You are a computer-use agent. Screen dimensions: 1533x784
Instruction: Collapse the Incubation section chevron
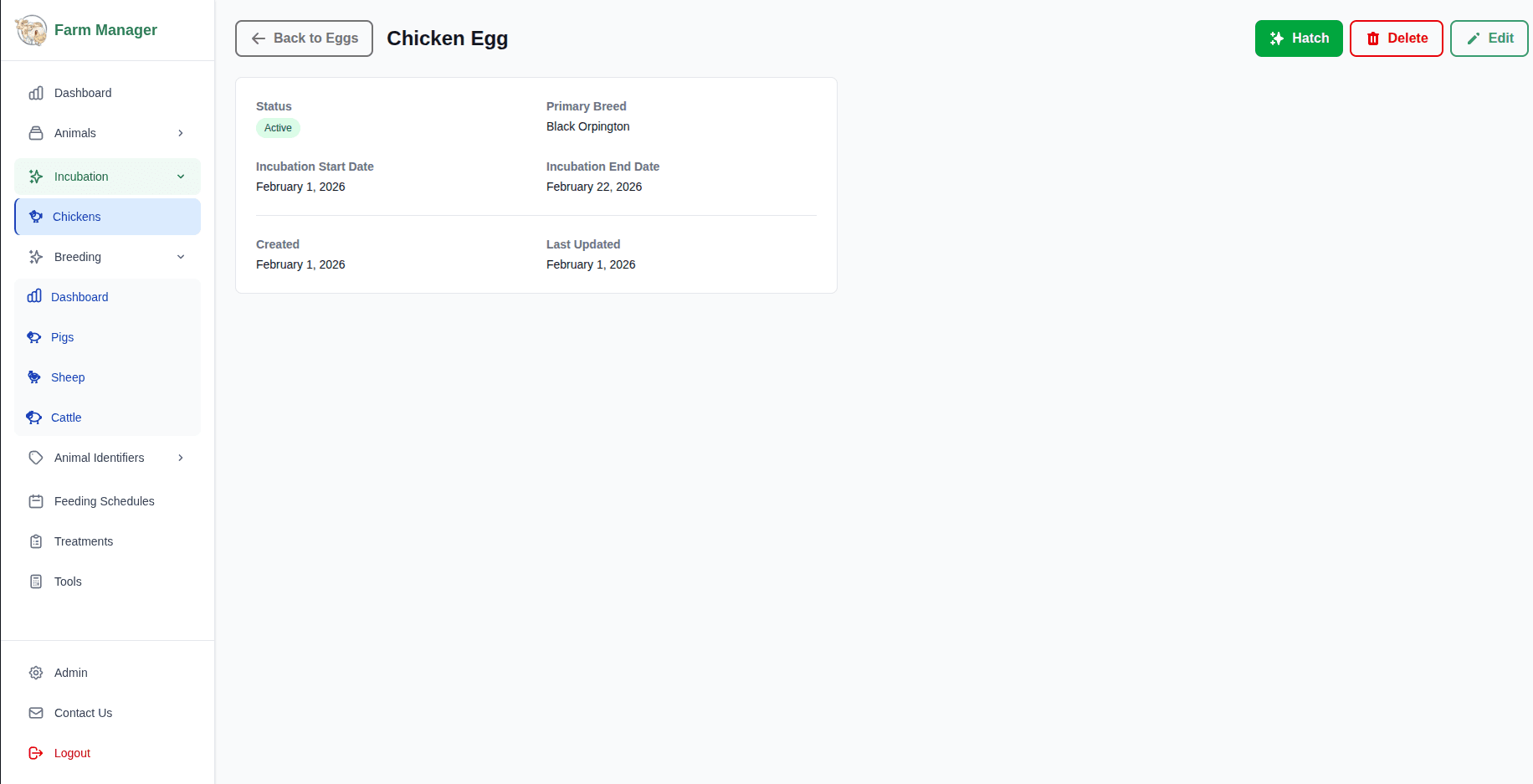pos(181,177)
